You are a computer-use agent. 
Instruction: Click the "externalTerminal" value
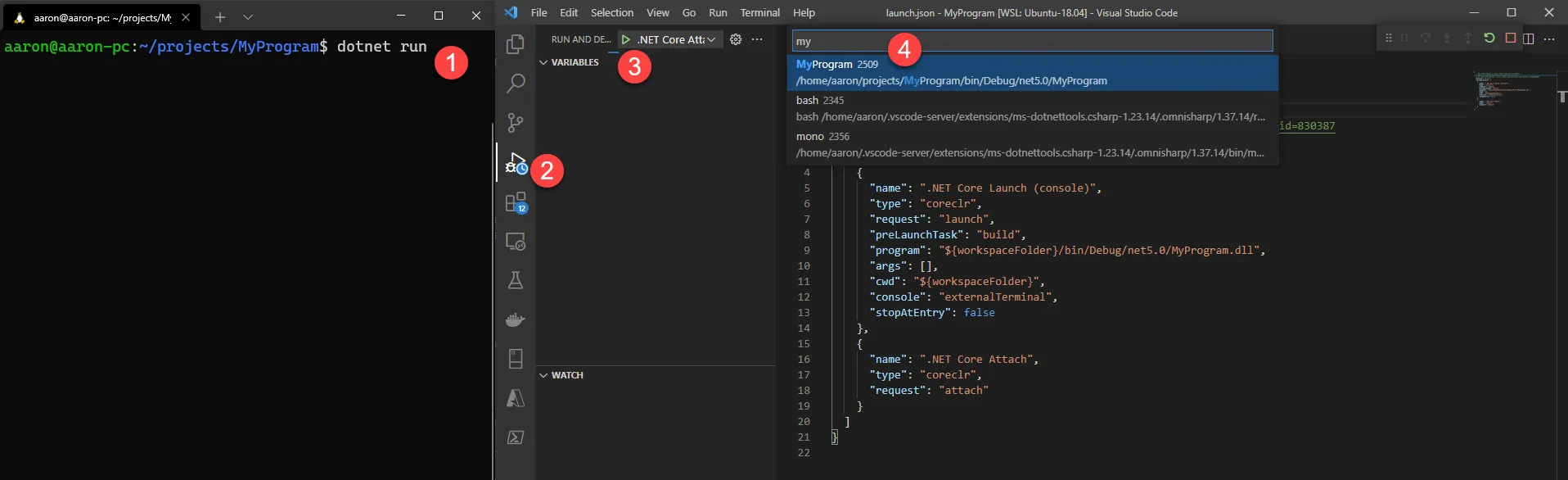(x=994, y=297)
